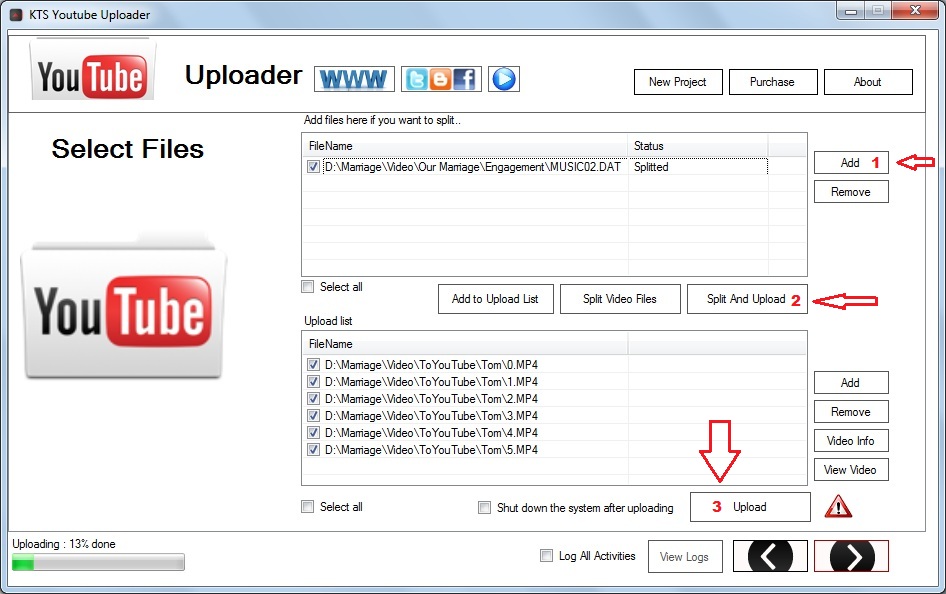The image size is (946, 594).
Task: Toggle Select all for split files
Action: tap(308, 286)
